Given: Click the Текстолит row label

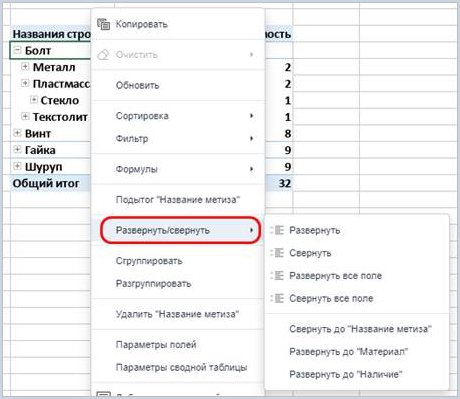Looking at the screenshot, I should (60, 117).
